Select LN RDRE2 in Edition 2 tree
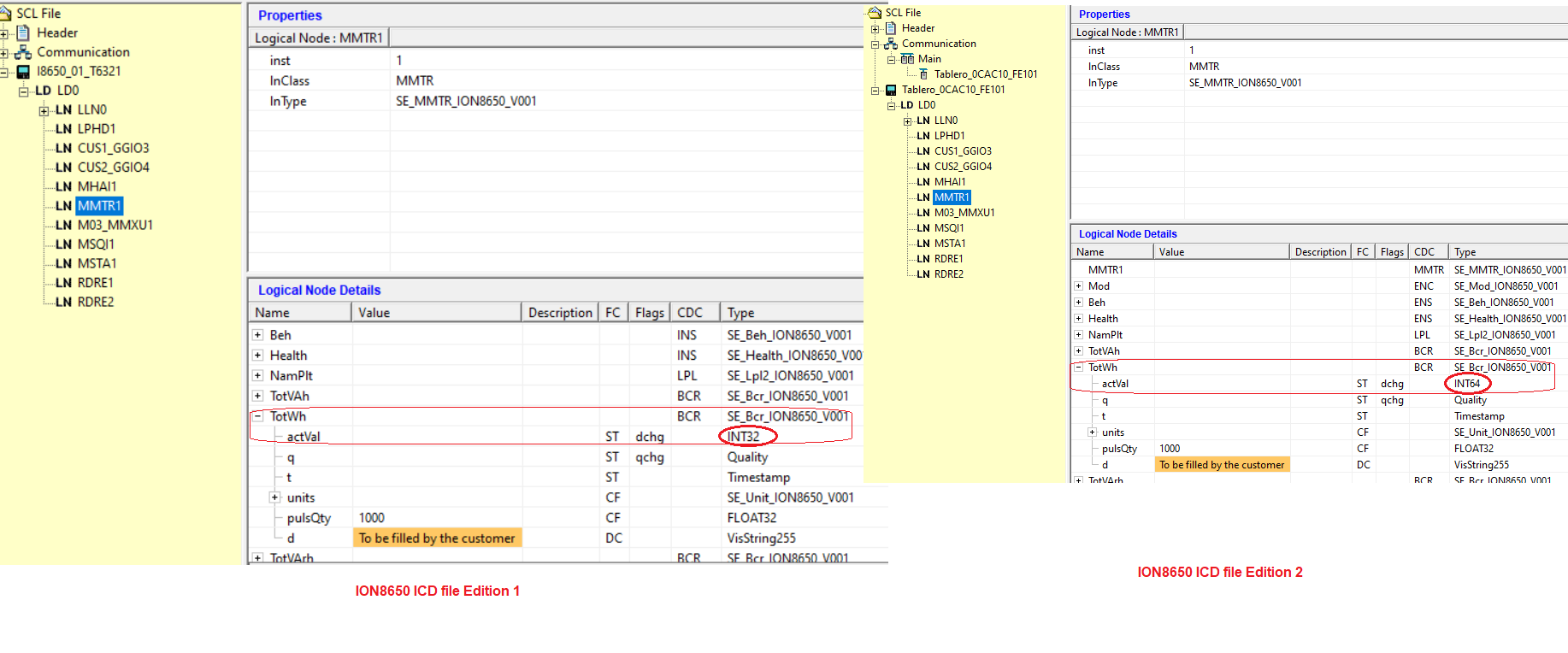1568x653 pixels. pos(940,274)
